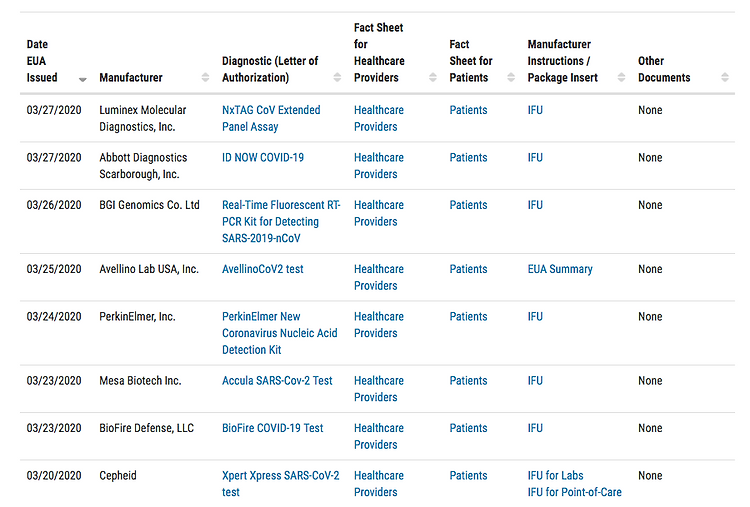
Task: Open NxTAG CoV Extended Panel Assay link
Action: coord(271,118)
